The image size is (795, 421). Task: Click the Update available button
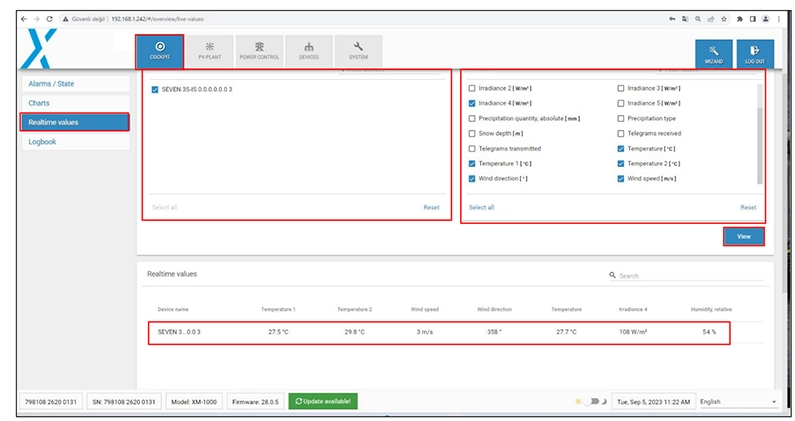[323, 401]
